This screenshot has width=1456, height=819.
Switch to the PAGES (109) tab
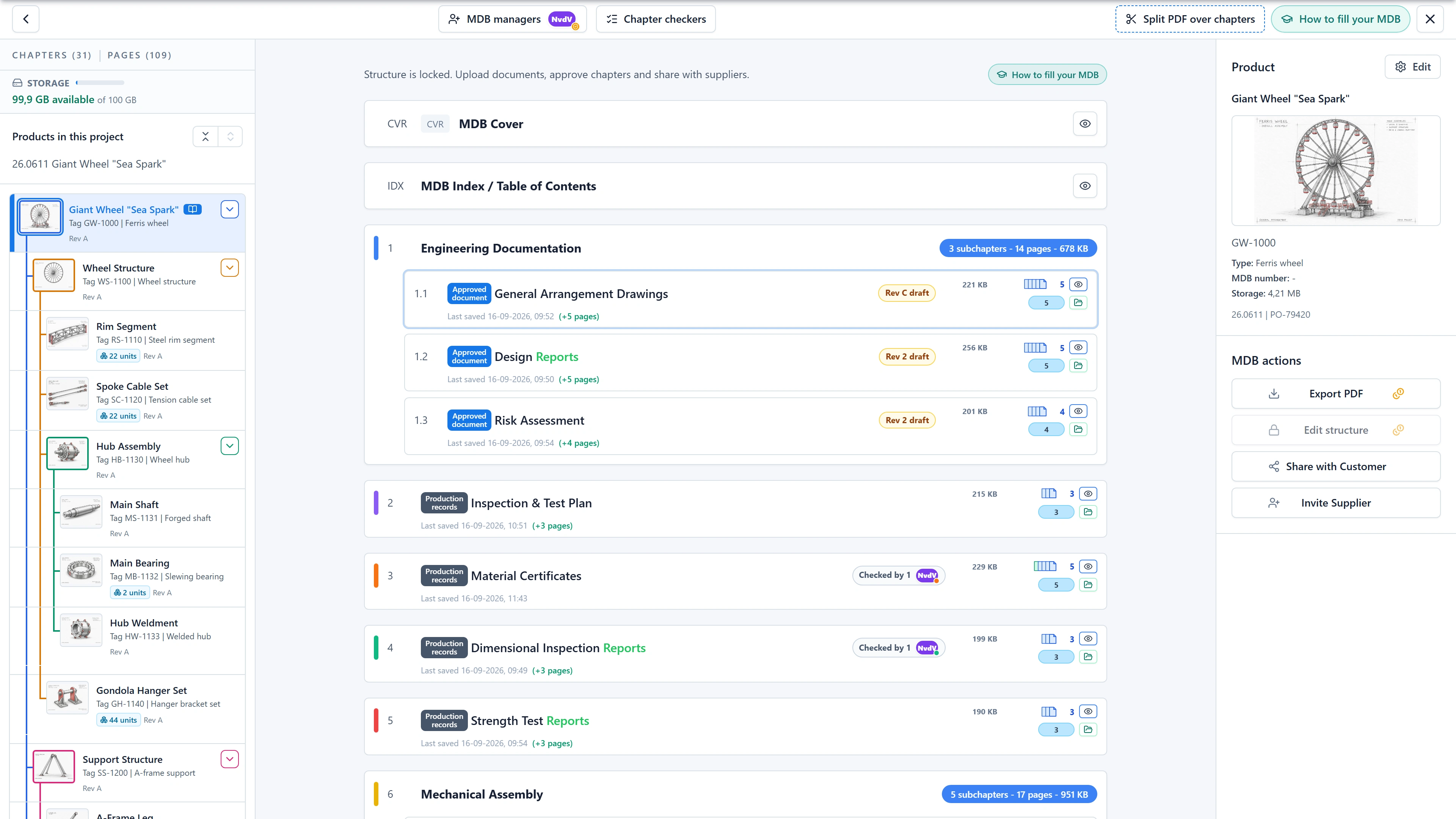(139, 55)
